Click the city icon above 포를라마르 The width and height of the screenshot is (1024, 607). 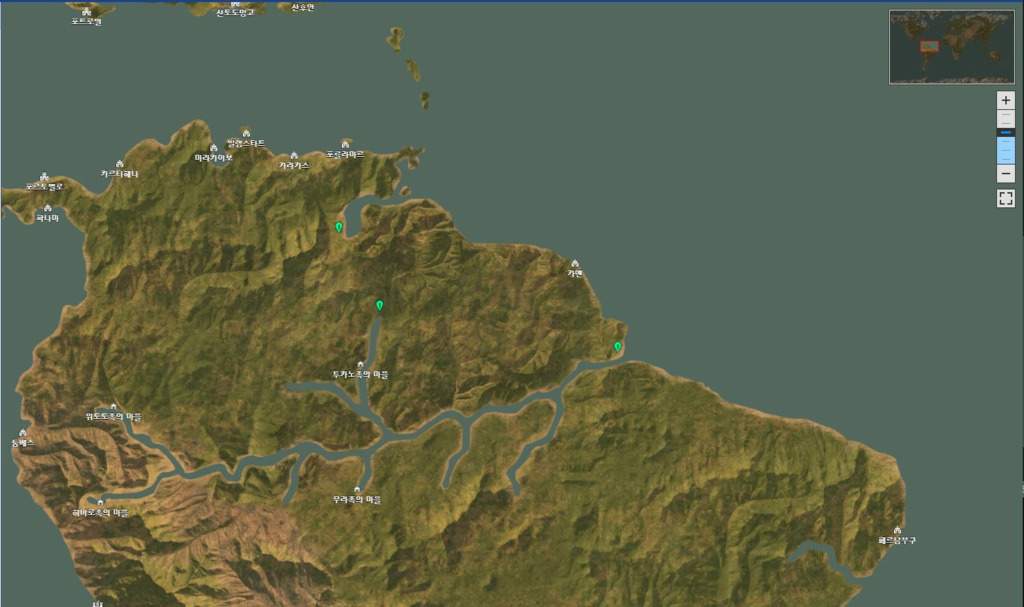tap(345, 144)
